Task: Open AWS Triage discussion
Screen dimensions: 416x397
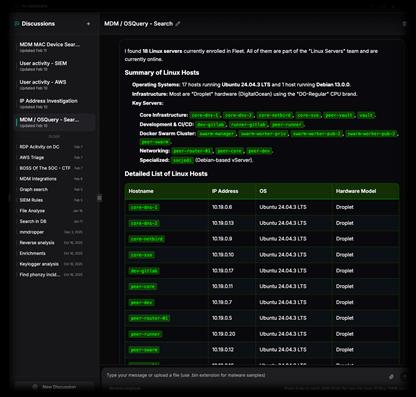Action: point(51,157)
